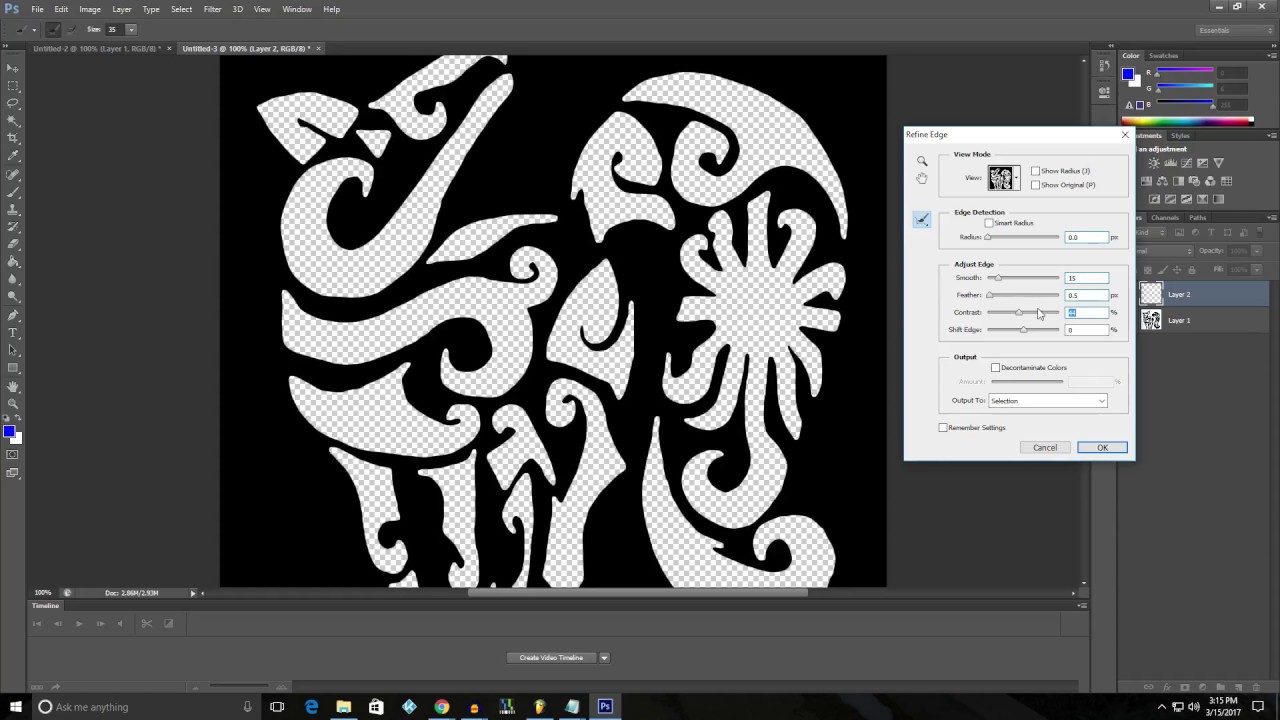Expand the Create Video Timeline arrow menu

coord(604,658)
